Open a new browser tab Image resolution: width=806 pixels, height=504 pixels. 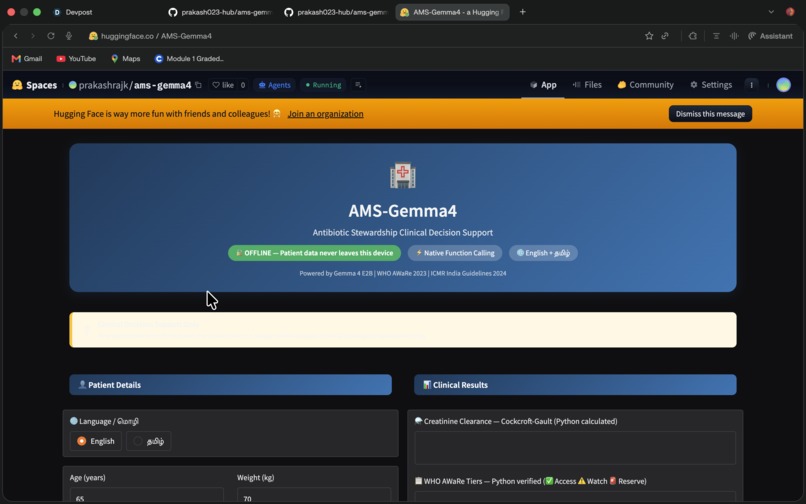click(523, 12)
